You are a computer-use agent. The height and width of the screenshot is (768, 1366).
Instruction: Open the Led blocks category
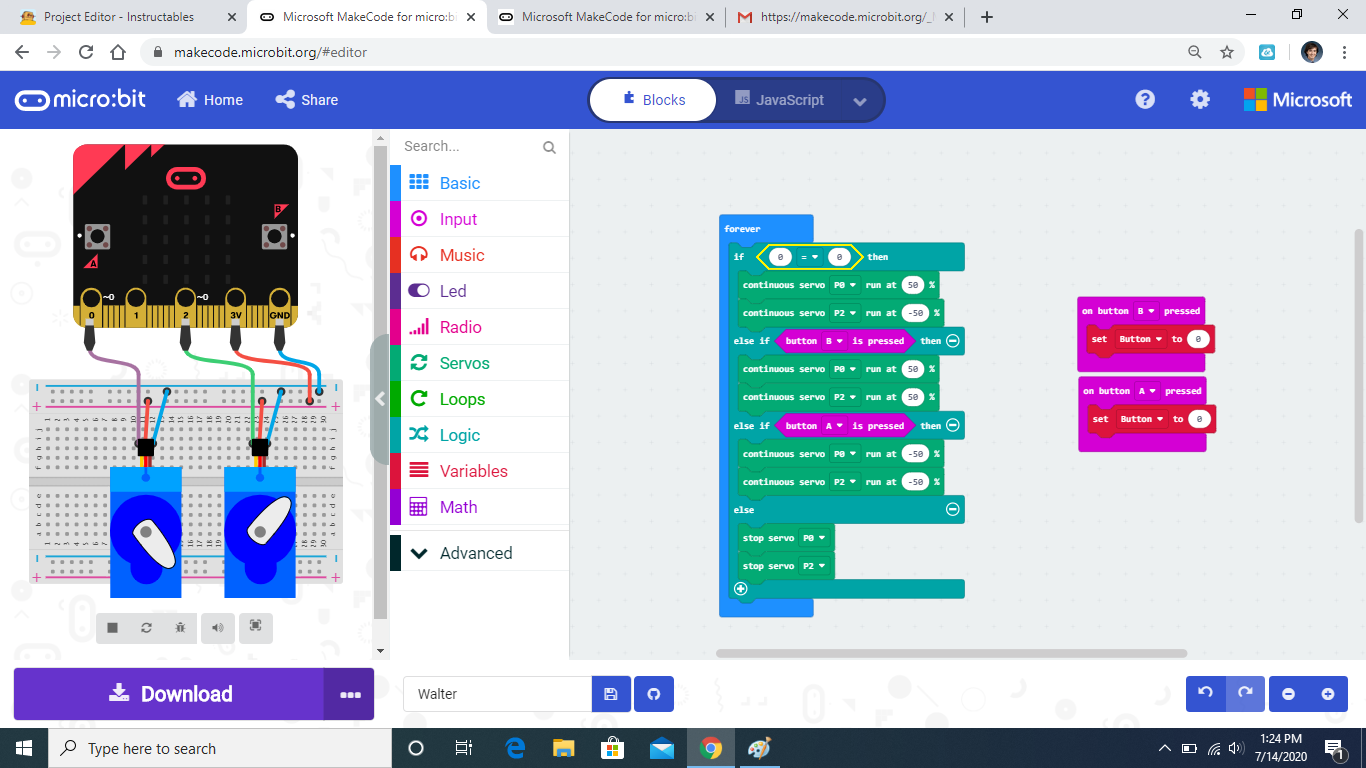click(480, 291)
